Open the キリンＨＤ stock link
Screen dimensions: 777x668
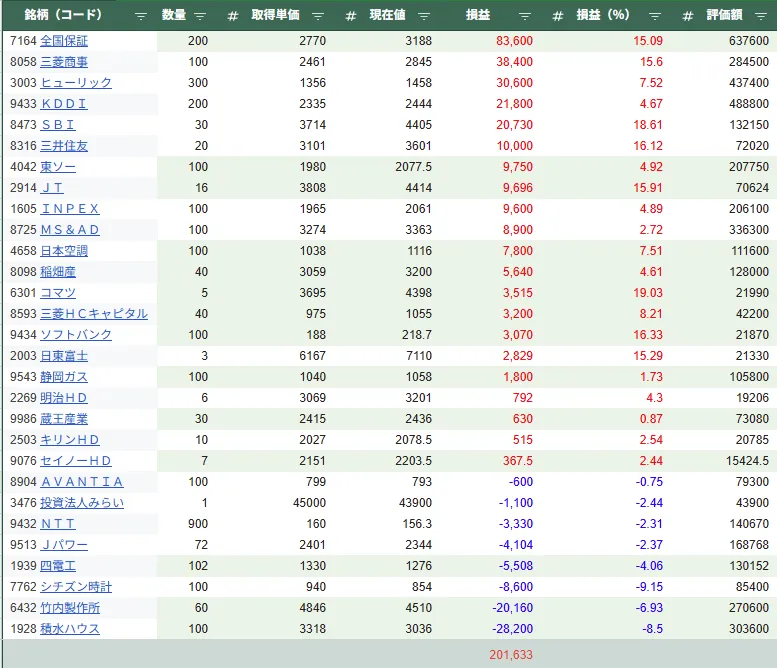[70, 440]
